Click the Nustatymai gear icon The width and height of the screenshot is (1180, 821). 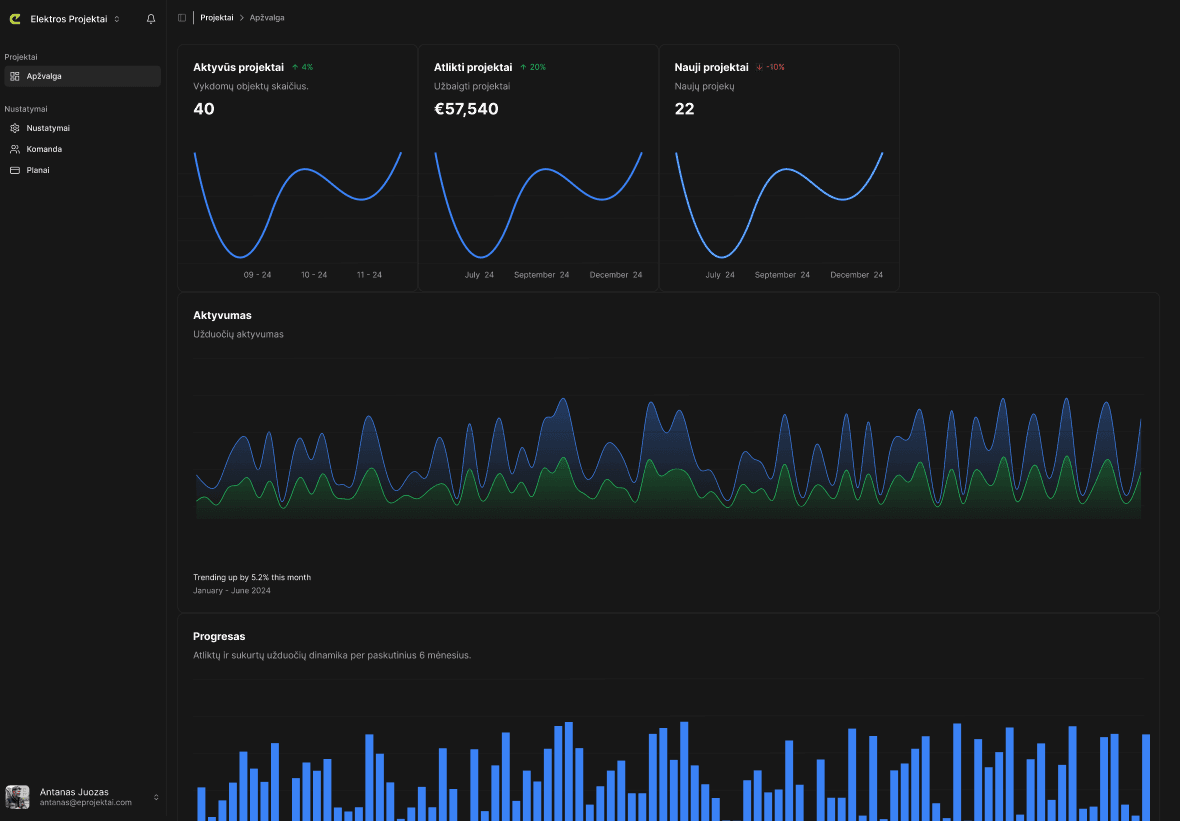click(x=15, y=128)
